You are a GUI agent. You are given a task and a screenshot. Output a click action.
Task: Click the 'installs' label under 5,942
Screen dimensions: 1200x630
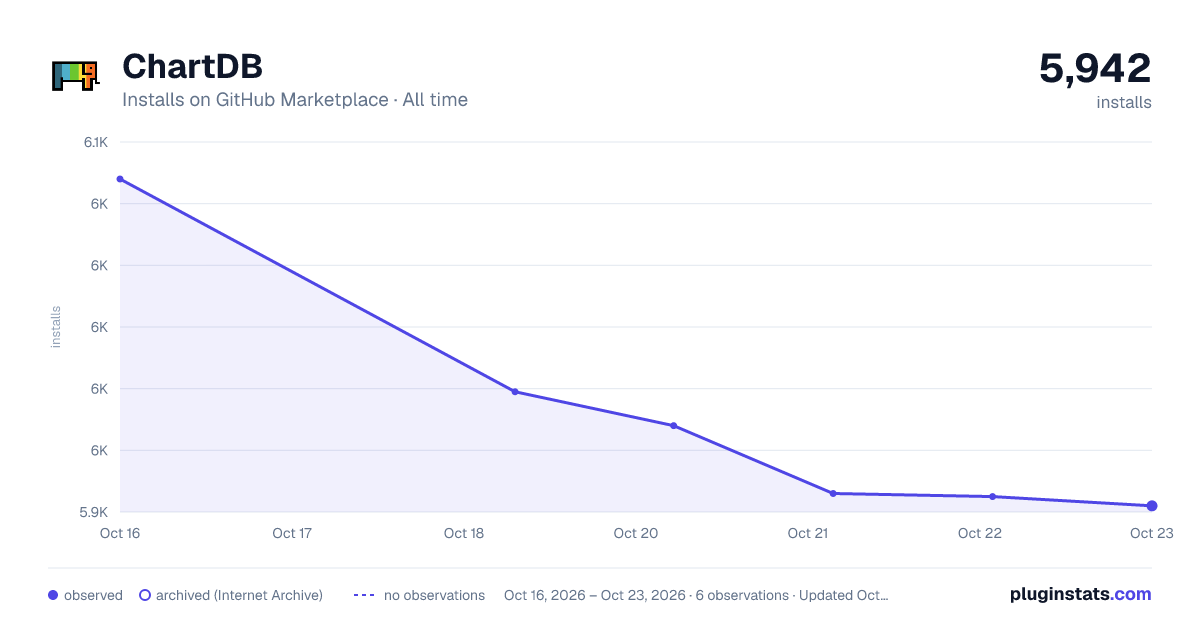pos(1124,102)
